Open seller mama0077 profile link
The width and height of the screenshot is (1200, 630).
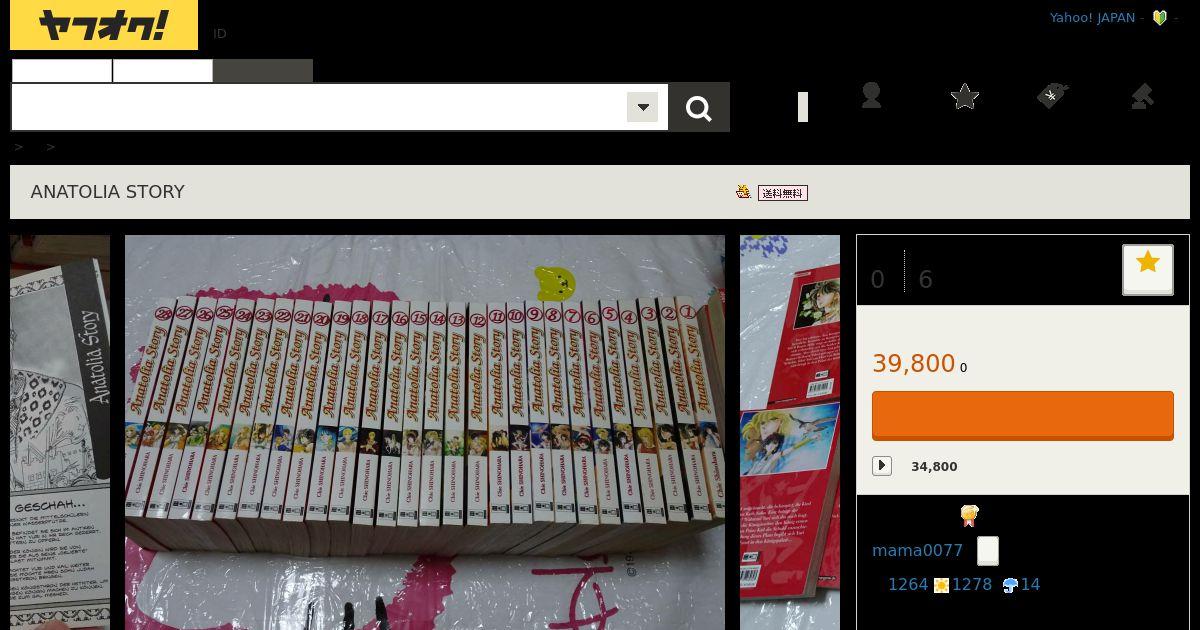tap(917, 551)
